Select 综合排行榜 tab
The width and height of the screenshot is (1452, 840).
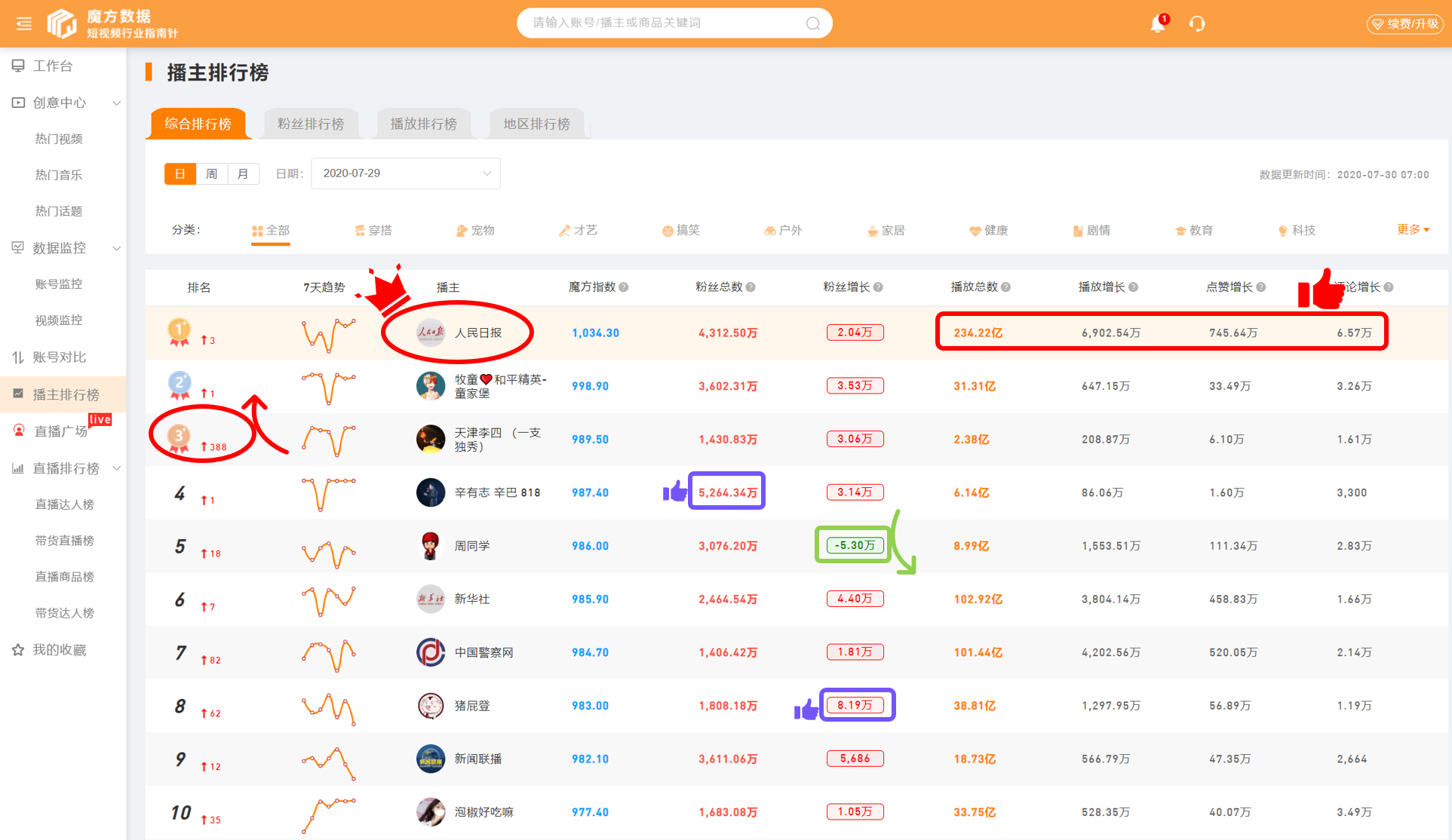(x=198, y=124)
